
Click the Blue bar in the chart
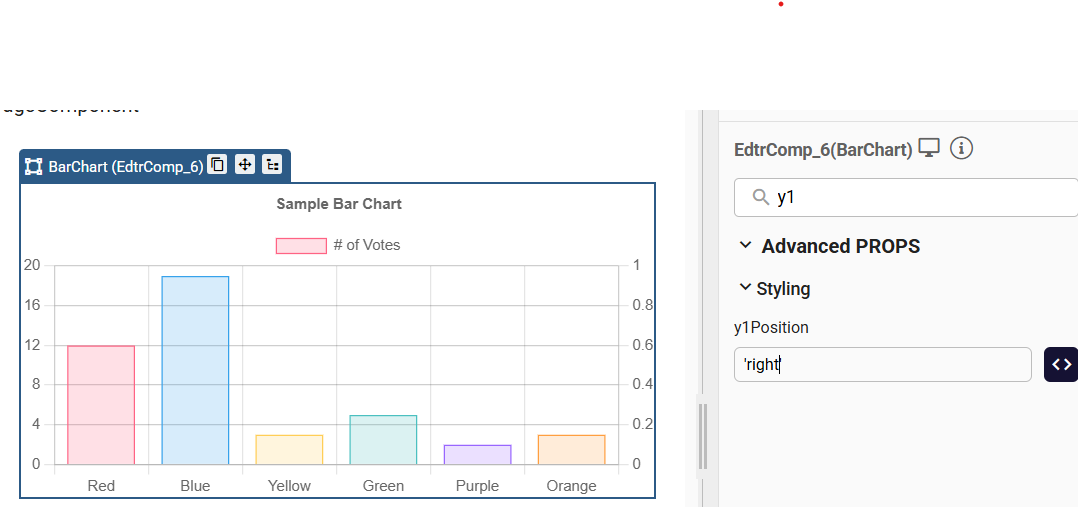click(195, 370)
